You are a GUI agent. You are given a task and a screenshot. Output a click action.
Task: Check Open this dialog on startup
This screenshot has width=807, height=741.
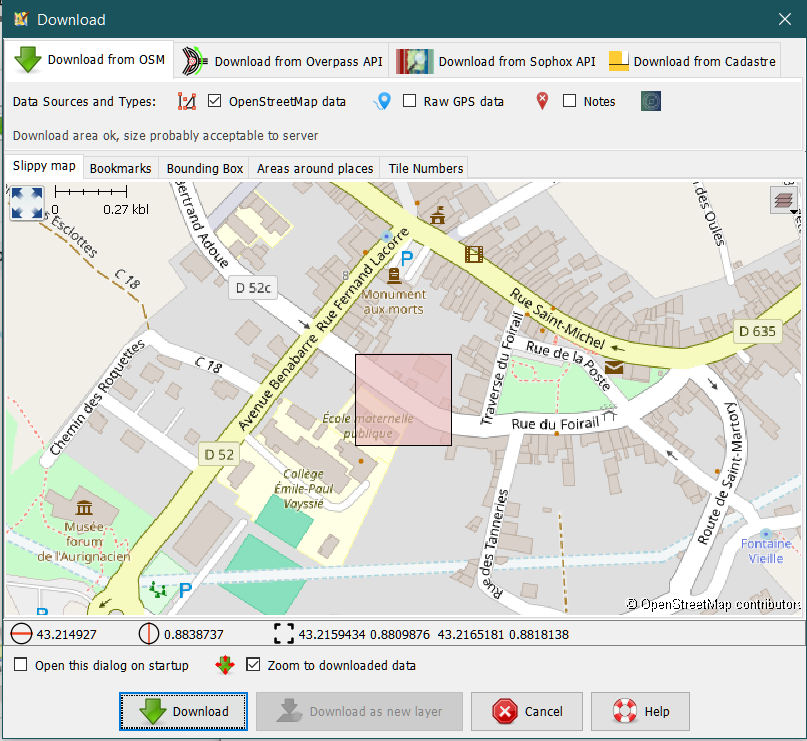pyautogui.click(x=21, y=665)
